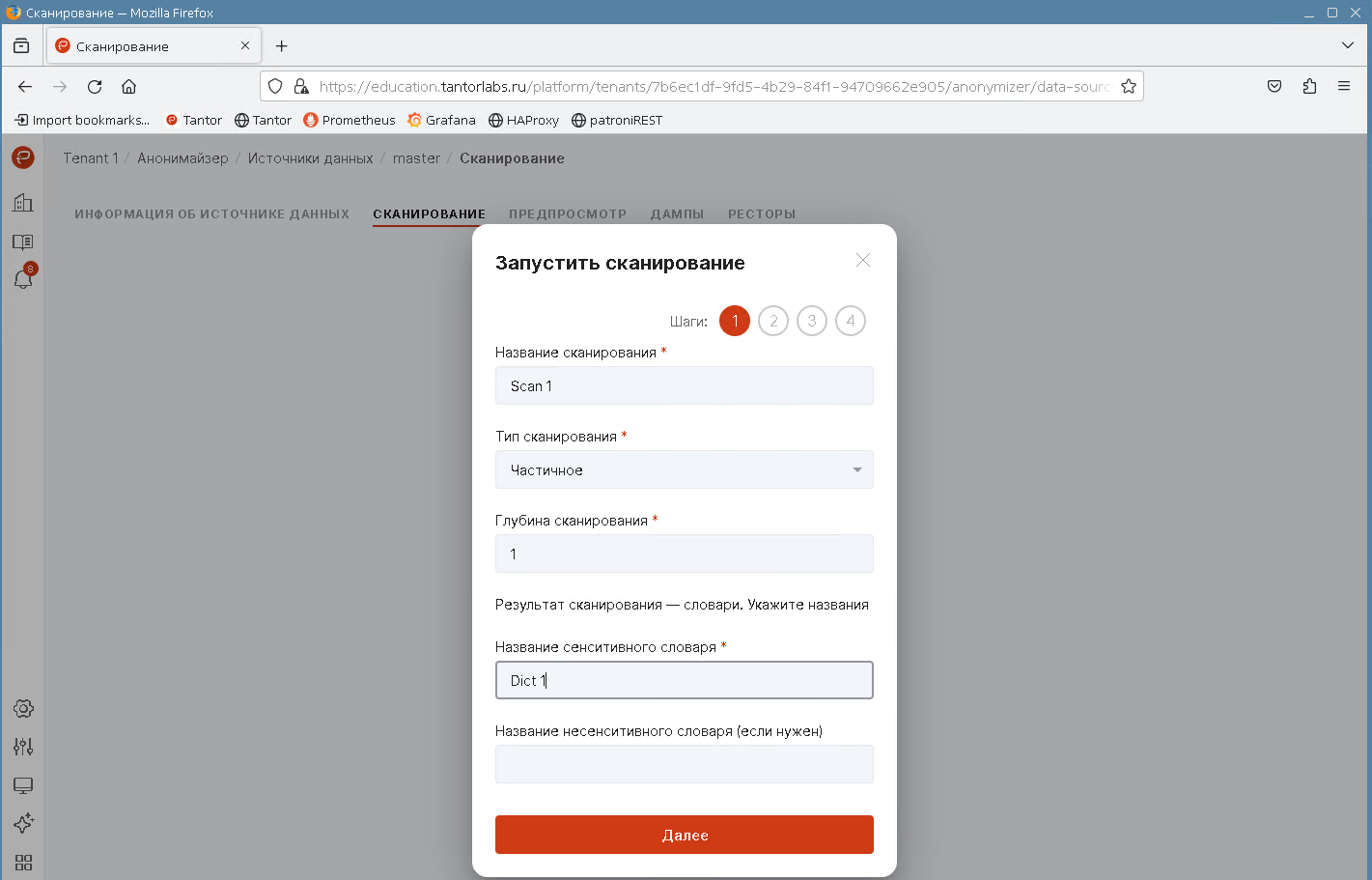Jump to step 3 circle
The height and width of the screenshot is (880, 1372).
coord(812,321)
